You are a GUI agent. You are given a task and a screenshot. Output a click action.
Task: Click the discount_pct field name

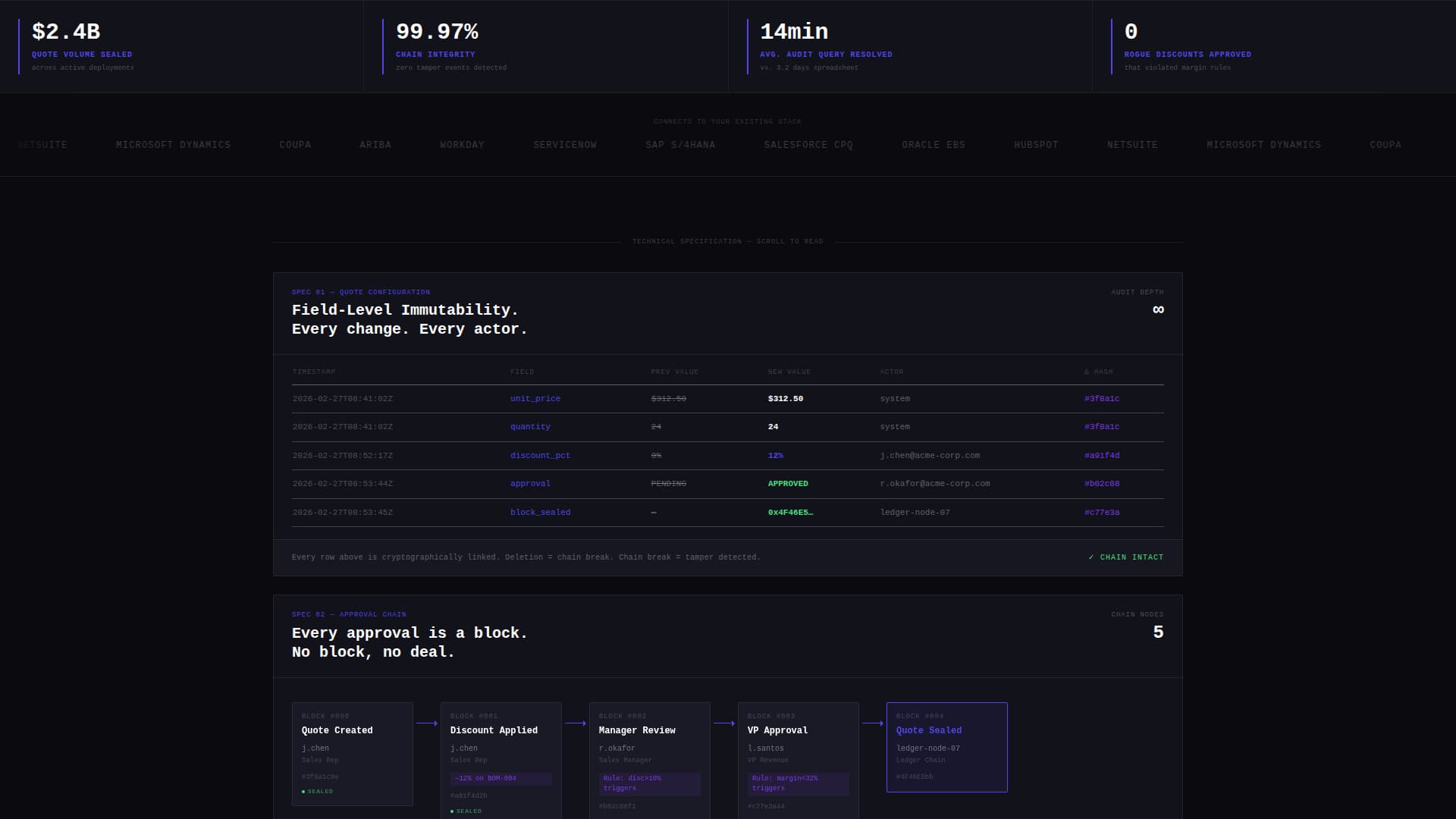(x=540, y=456)
